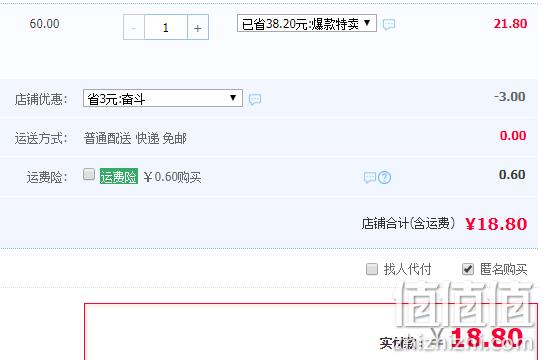Check the 找人代付 checkbox
The width and height of the screenshot is (543, 360).
click(x=372, y=269)
